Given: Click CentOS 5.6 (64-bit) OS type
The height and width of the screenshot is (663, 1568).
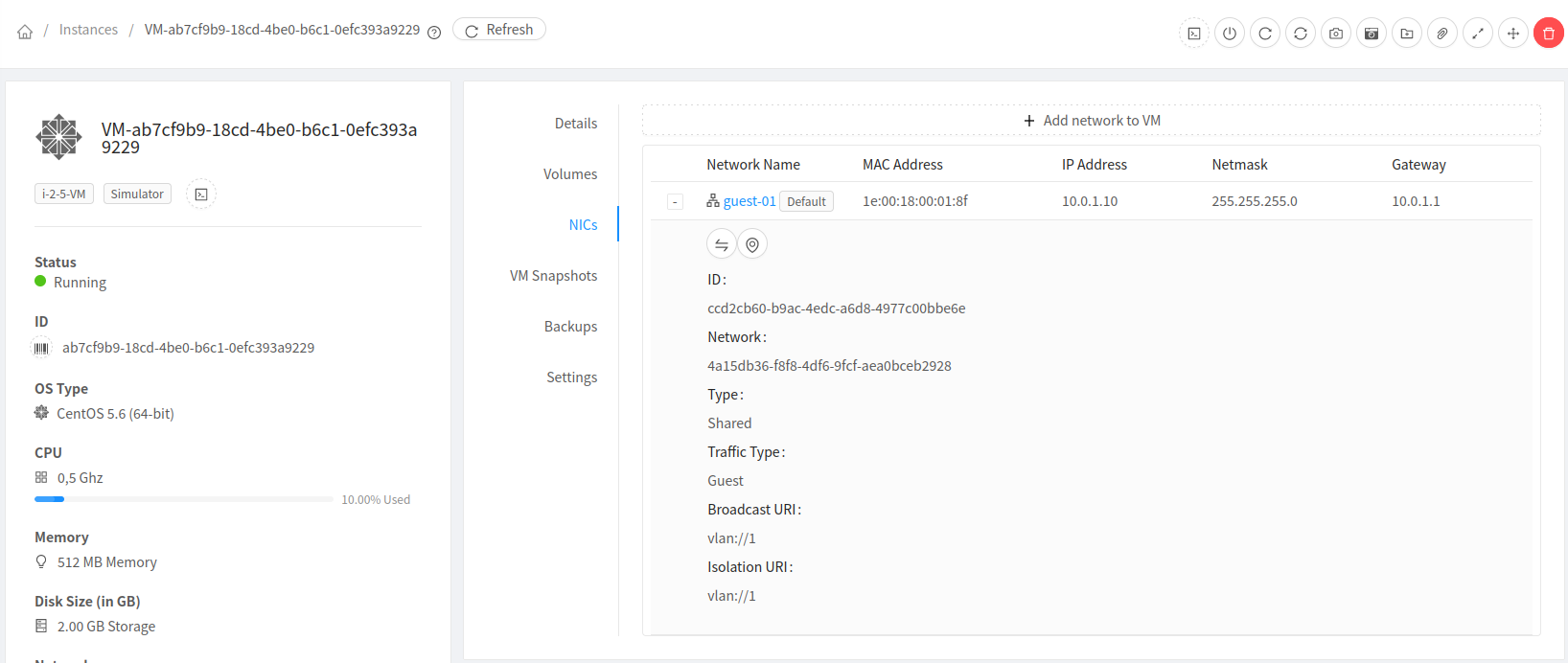Looking at the screenshot, I should (x=115, y=414).
